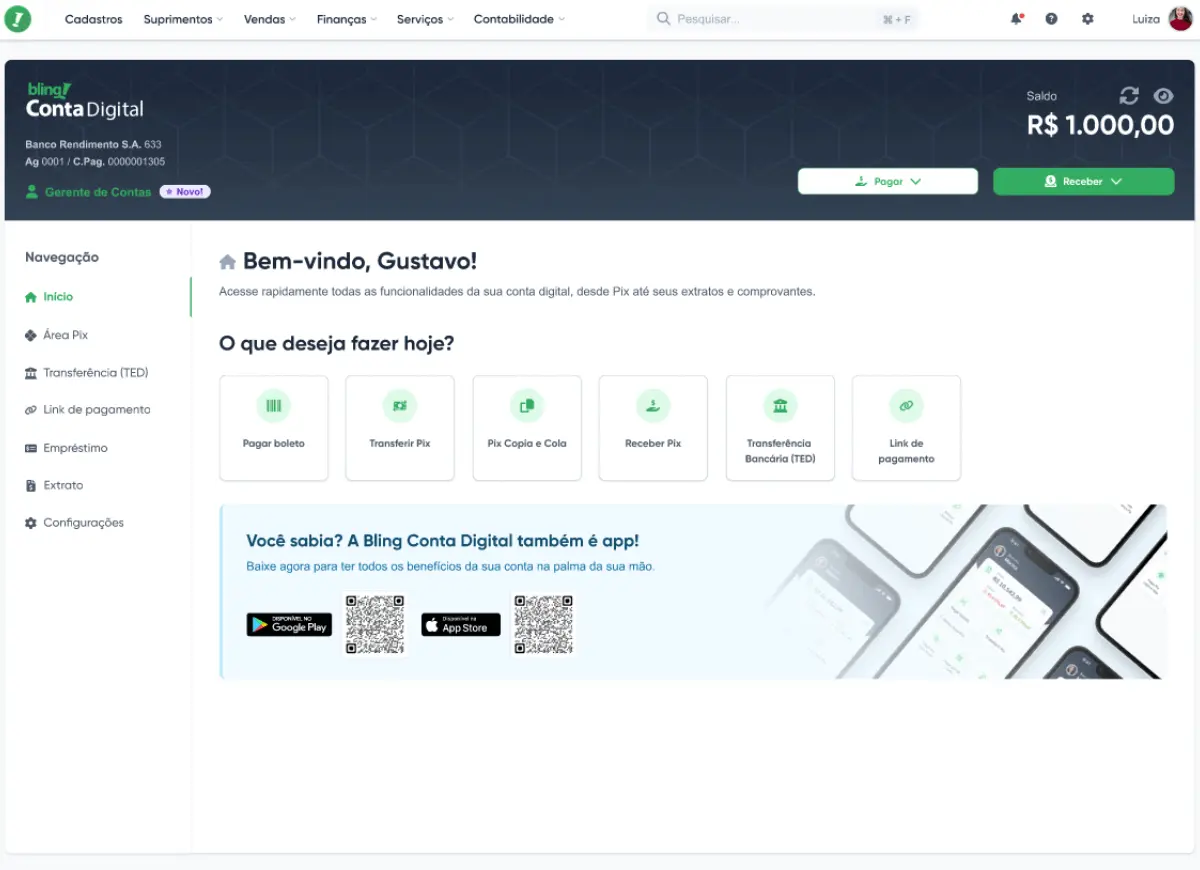The width and height of the screenshot is (1200, 870).
Task: Click the Receber Pix icon
Action: [x=652, y=406]
